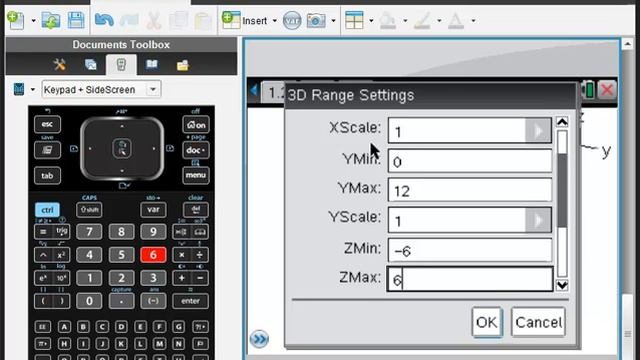The image size is (640, 360).
Task: Click the Cancel button
Action: [x=538, y=322]
